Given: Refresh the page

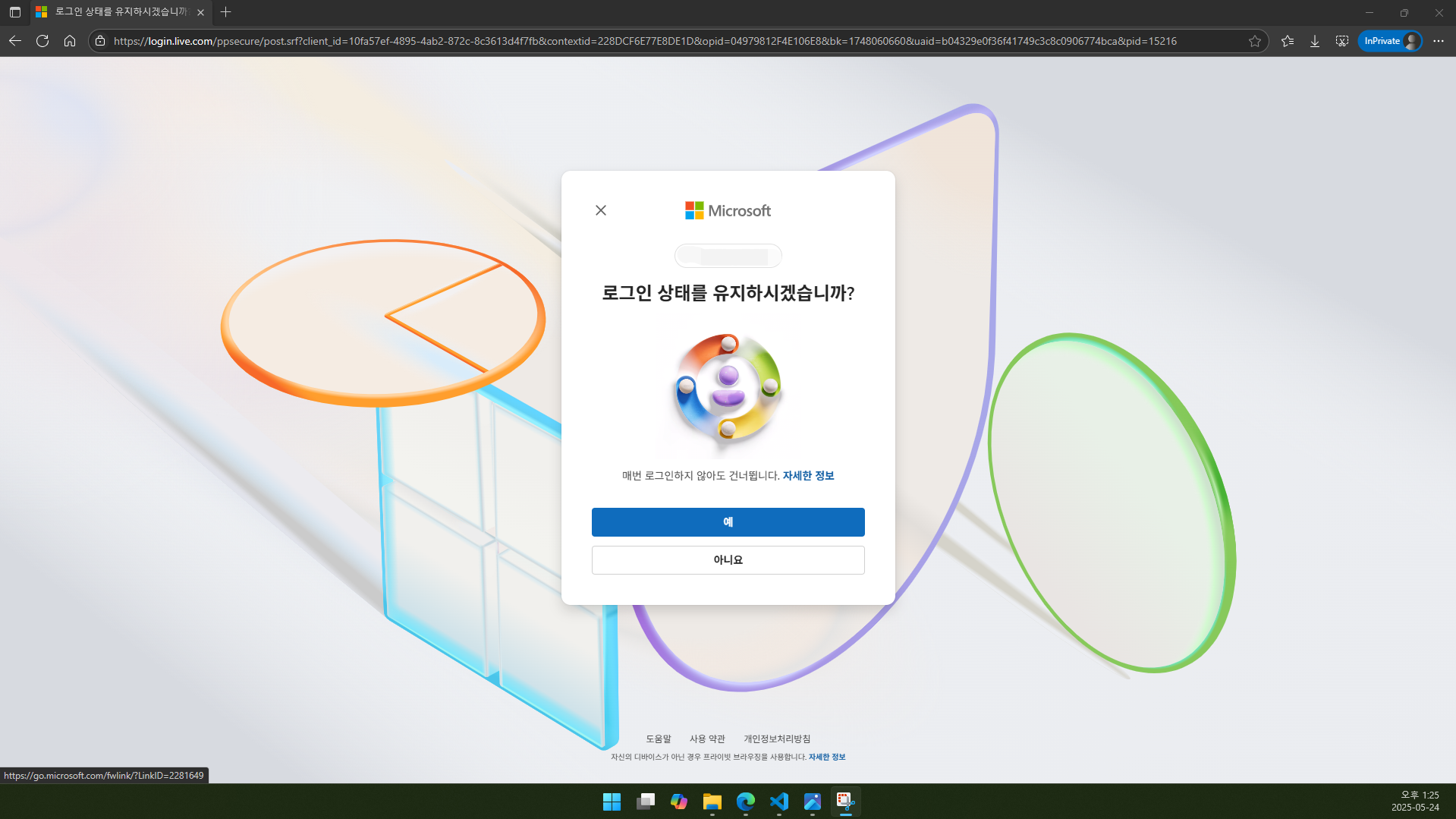Looking at the screenshot, I should (x=42, y=41).
